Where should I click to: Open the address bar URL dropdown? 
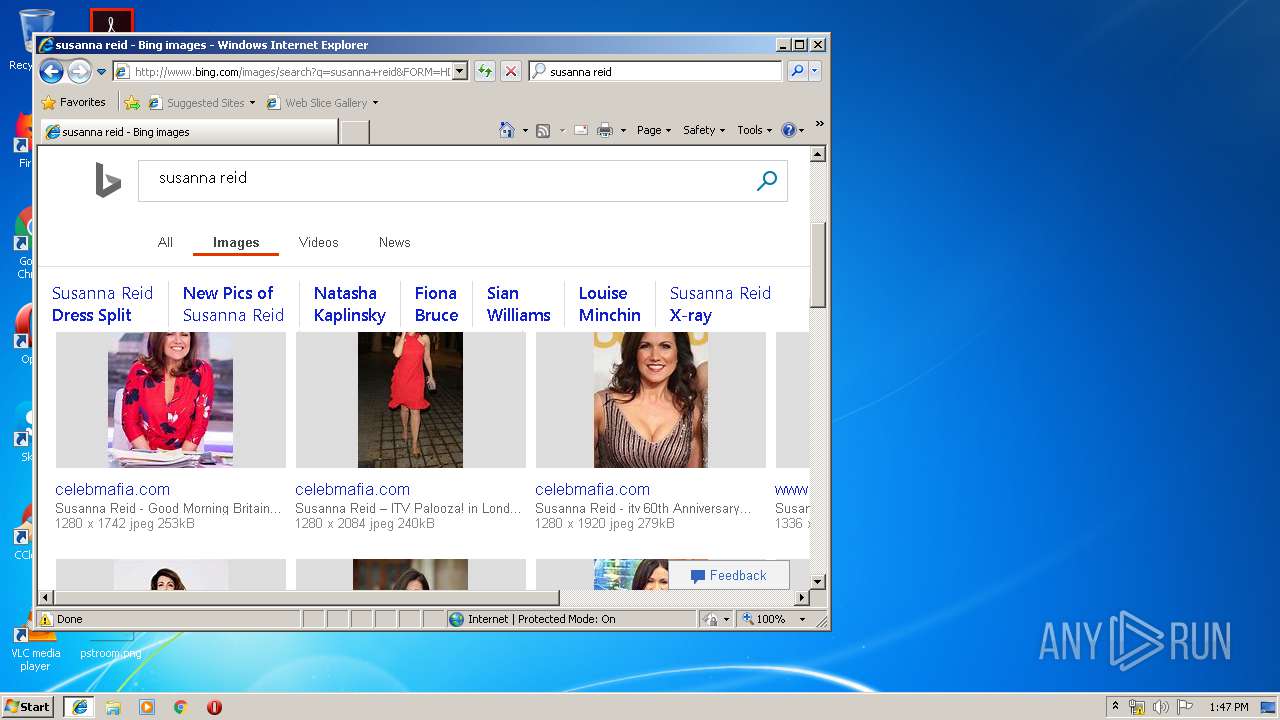click(x=460, y=71)
